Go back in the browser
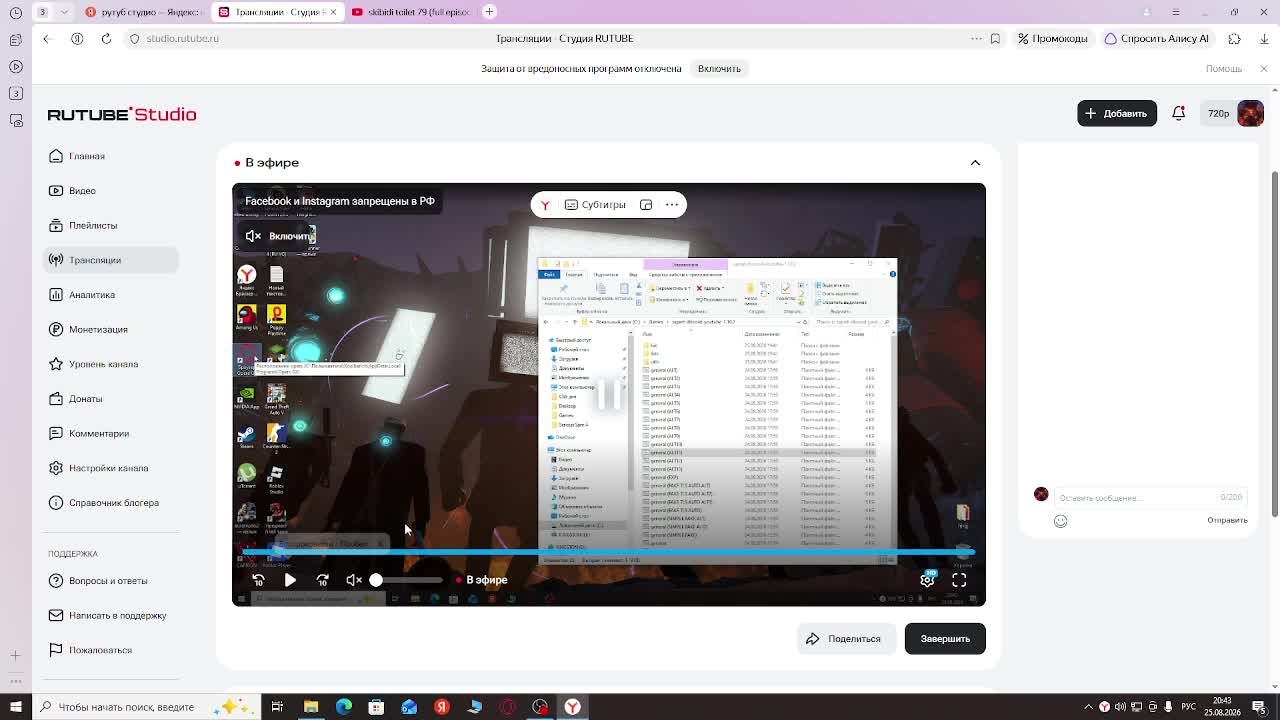The image size is (1280, 720). coord(46,39)
